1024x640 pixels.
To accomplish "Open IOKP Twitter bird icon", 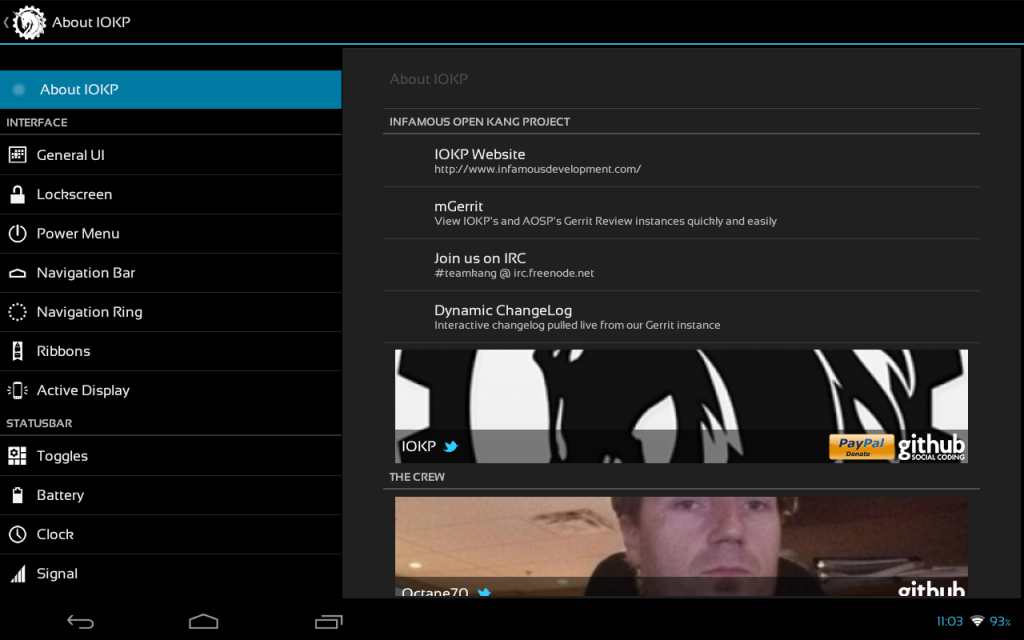I will click(x=451, y=447).
